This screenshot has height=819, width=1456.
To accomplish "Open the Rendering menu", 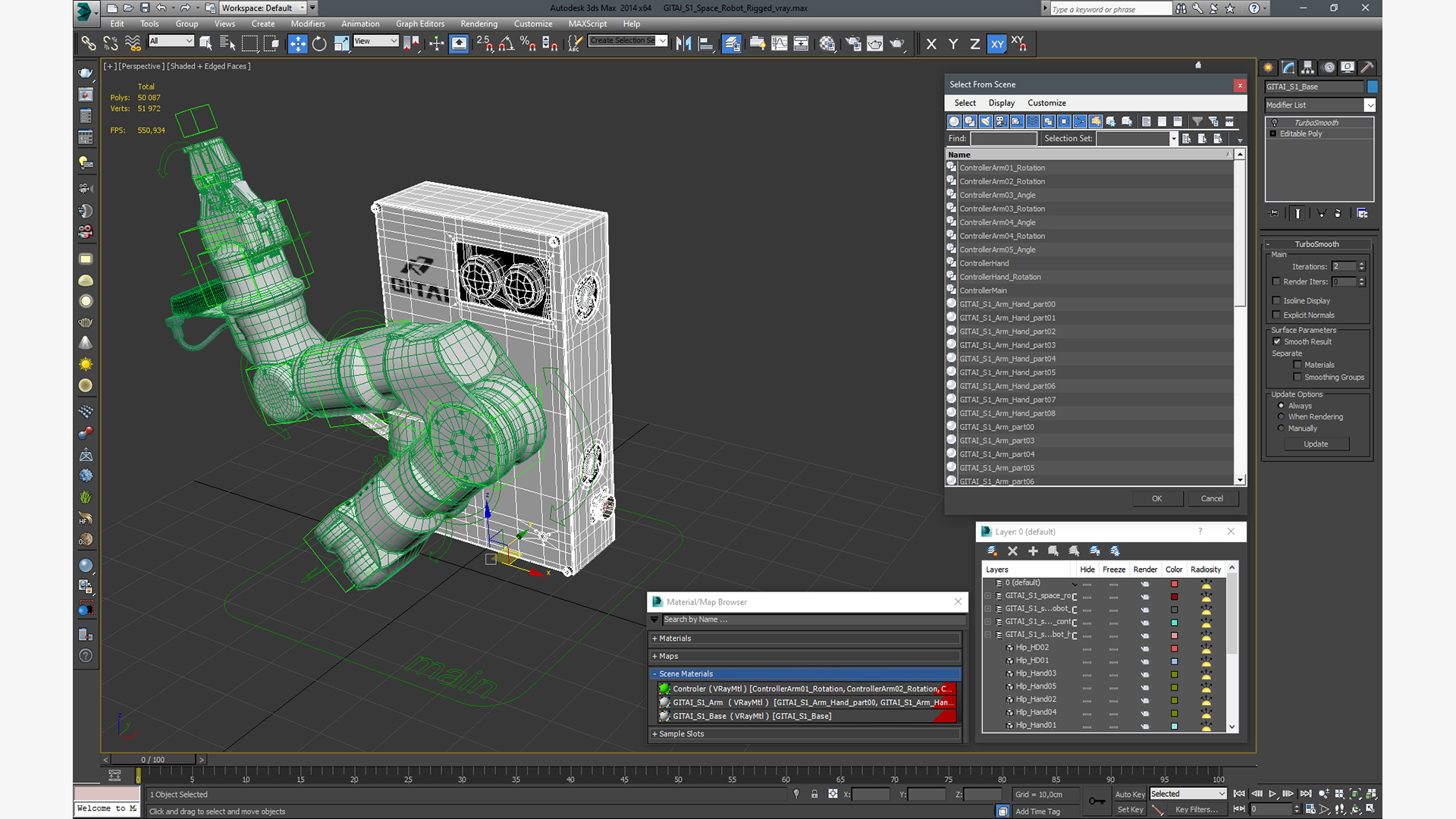I will click(x=479, y=24).
